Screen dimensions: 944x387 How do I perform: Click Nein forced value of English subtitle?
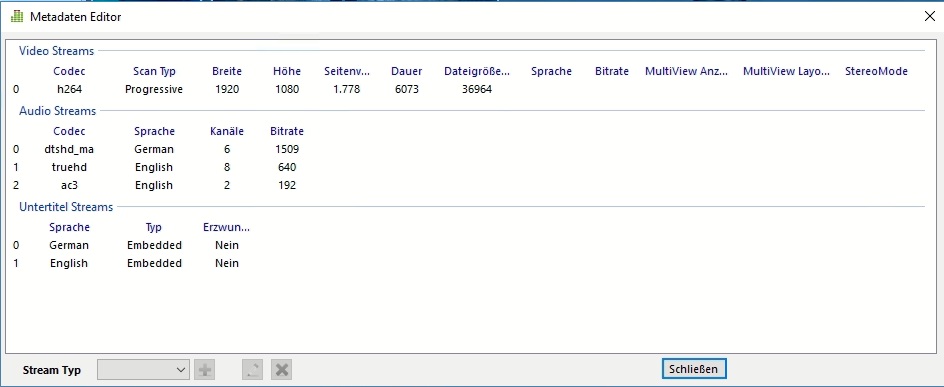pyautogui.click(x=227, y=263)
